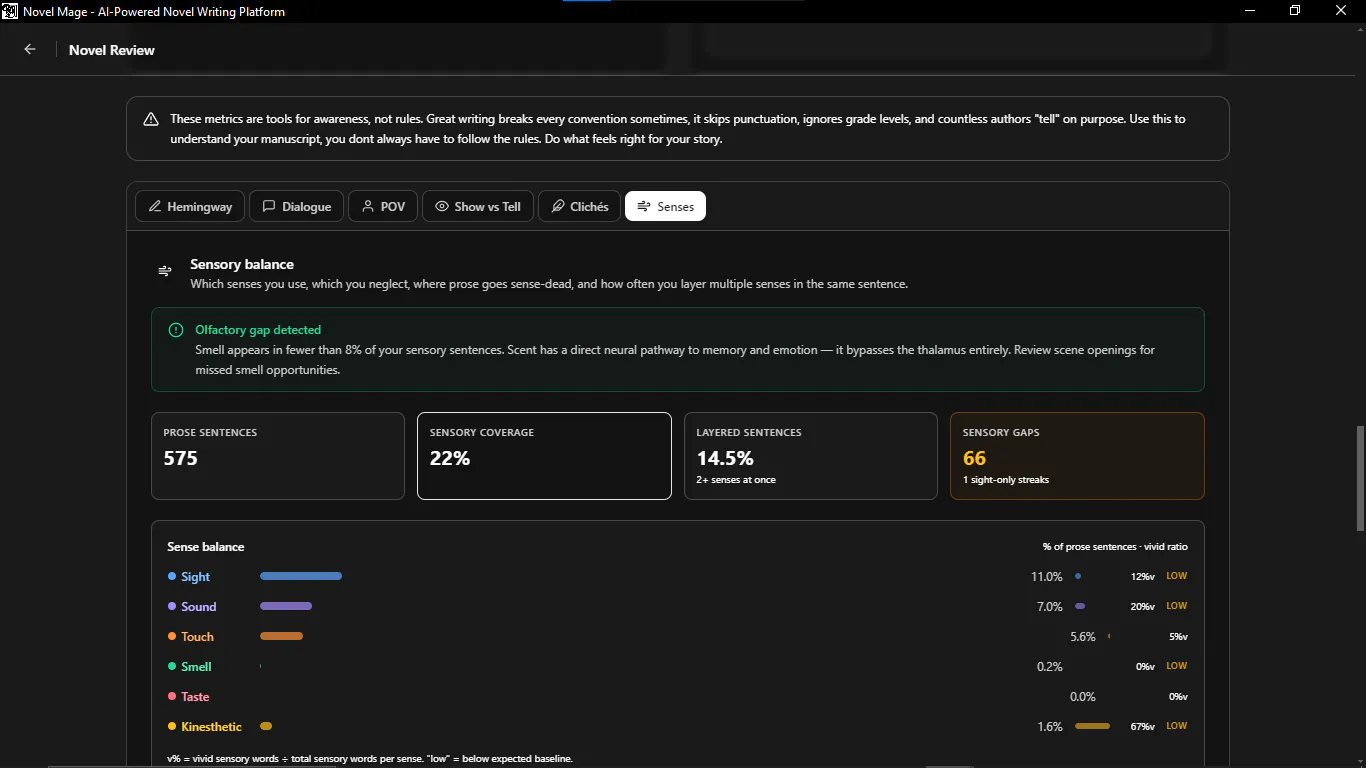This screenshot has height=768, width=1366.
Task: Click the 67%v Kinesthetic vivid ratio
Action: tap(1143, 727)
